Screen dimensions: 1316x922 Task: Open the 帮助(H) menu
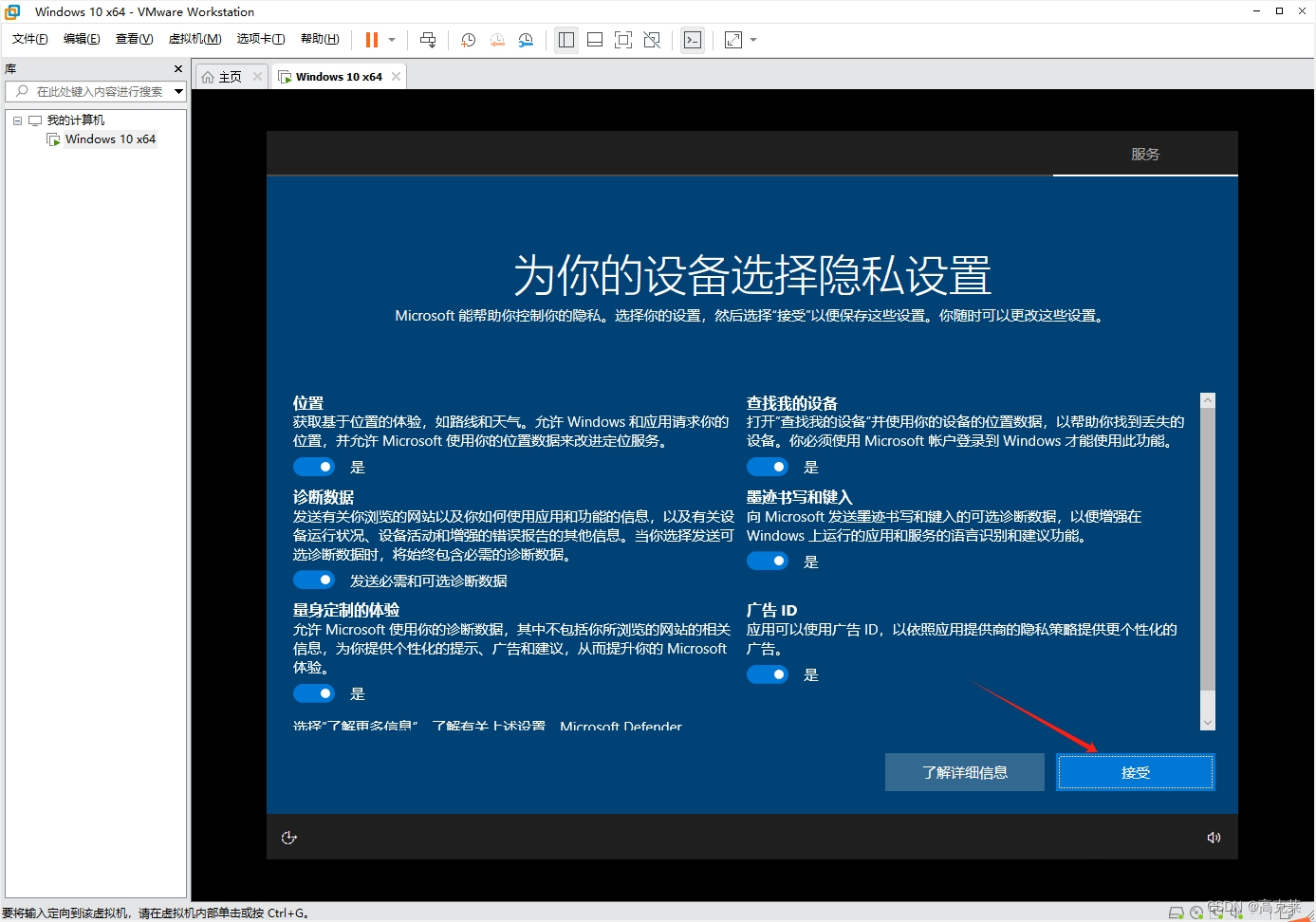tap(320, 39)
